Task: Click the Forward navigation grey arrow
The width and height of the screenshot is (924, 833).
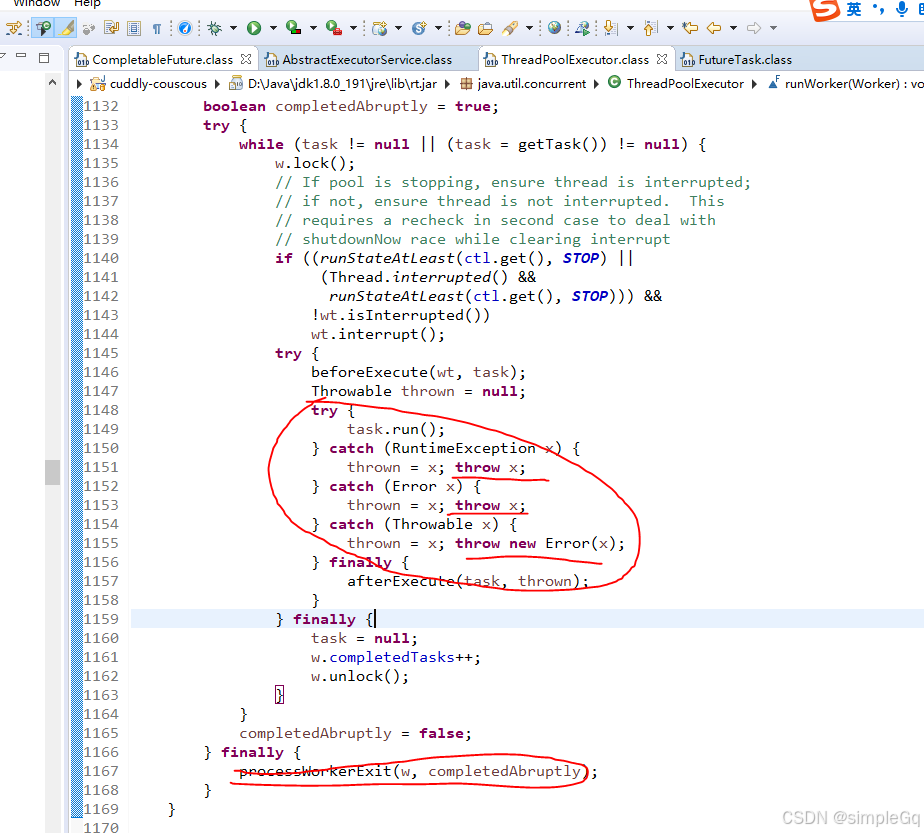Action: (x=754, y=28)
